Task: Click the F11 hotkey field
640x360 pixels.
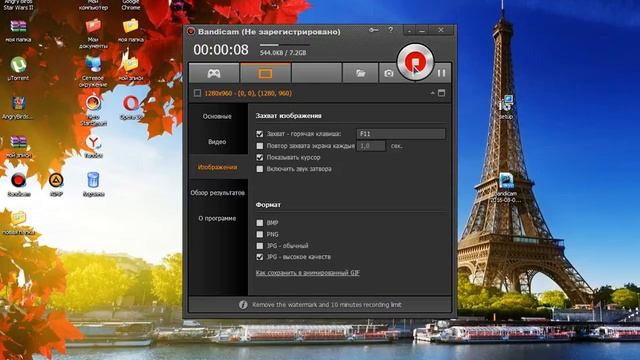Action: click(401, 133)
